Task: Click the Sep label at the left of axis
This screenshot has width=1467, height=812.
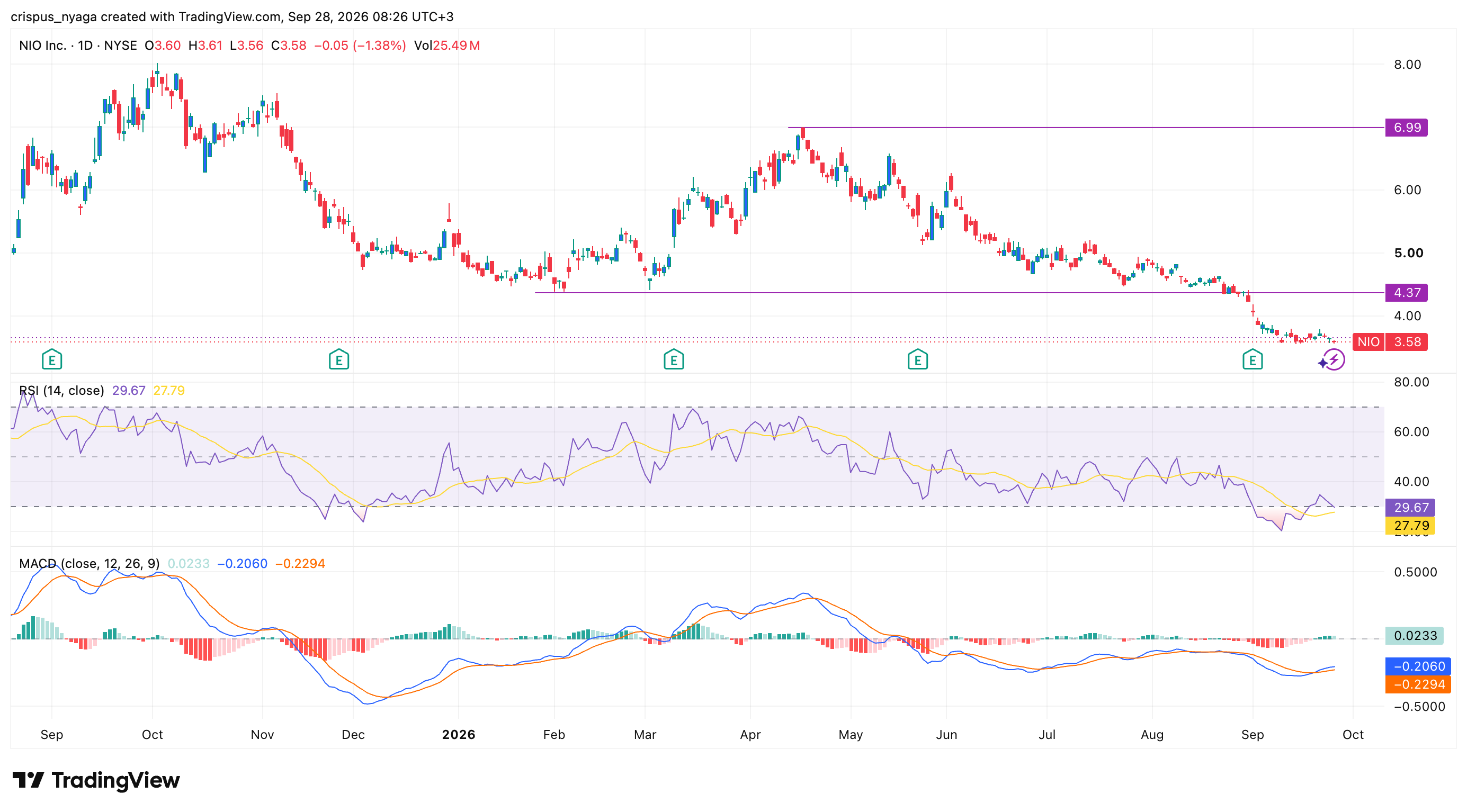Action: (x=52, y=735)
